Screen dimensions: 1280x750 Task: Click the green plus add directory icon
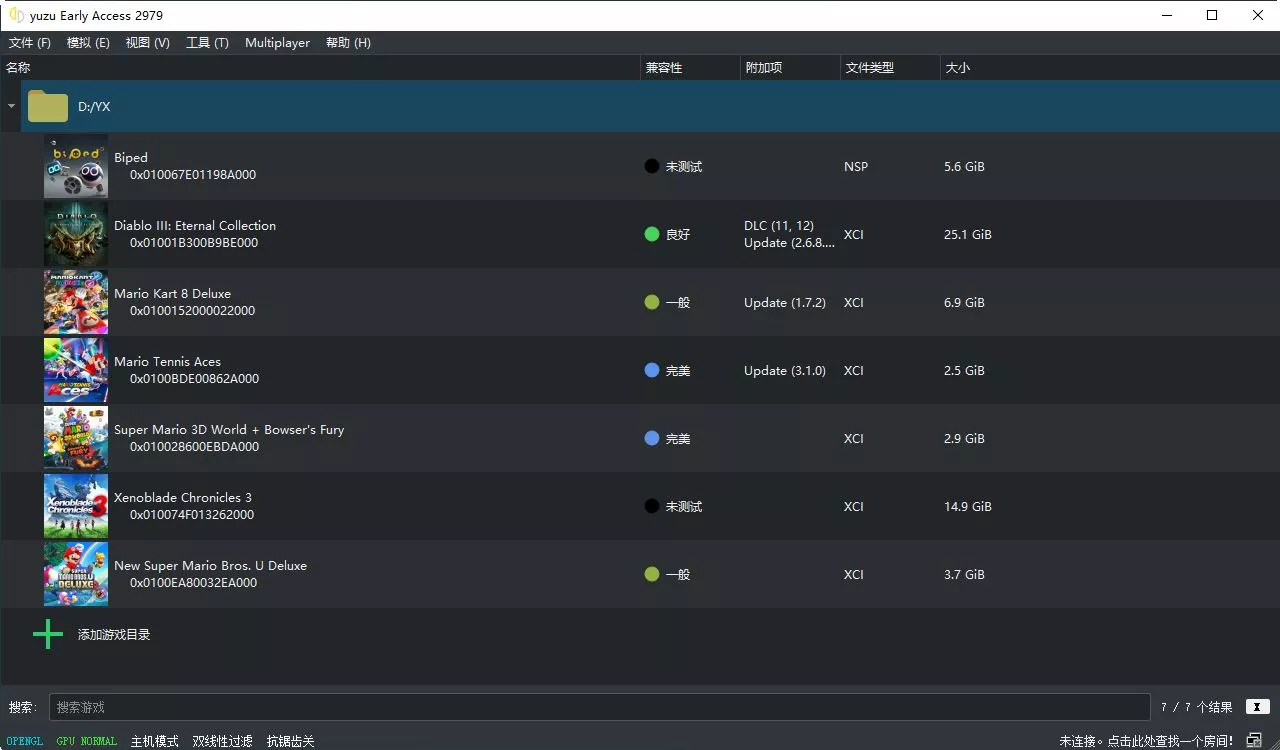click(x=48, y=634)
